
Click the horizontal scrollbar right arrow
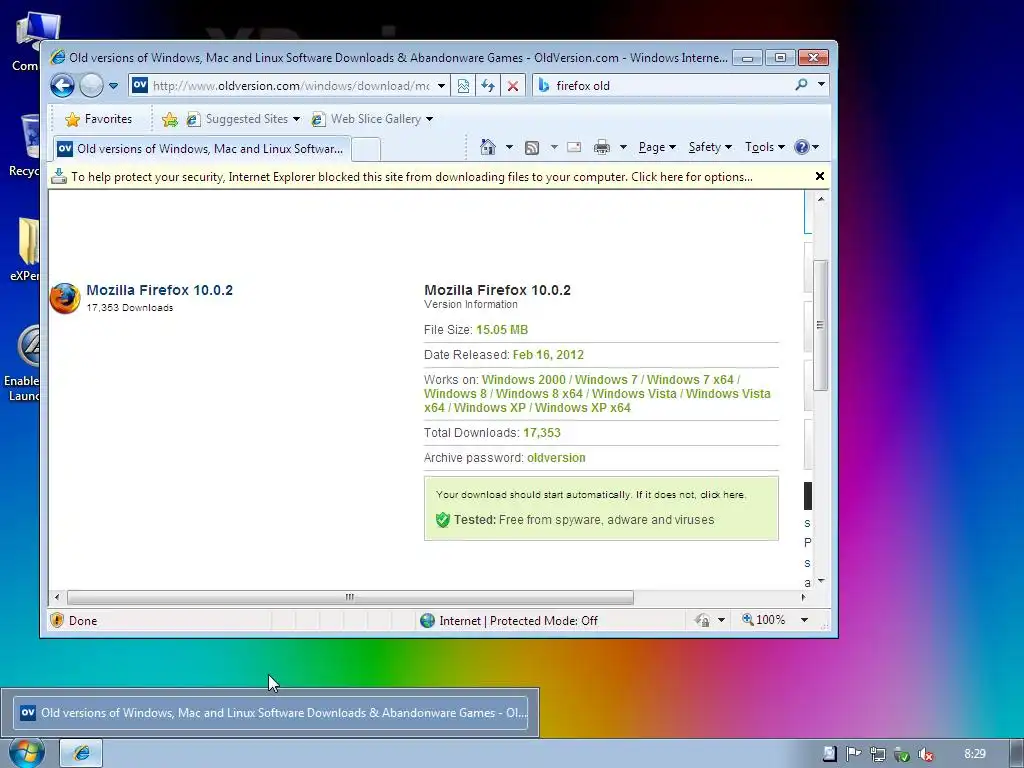[x=803, y=597]
